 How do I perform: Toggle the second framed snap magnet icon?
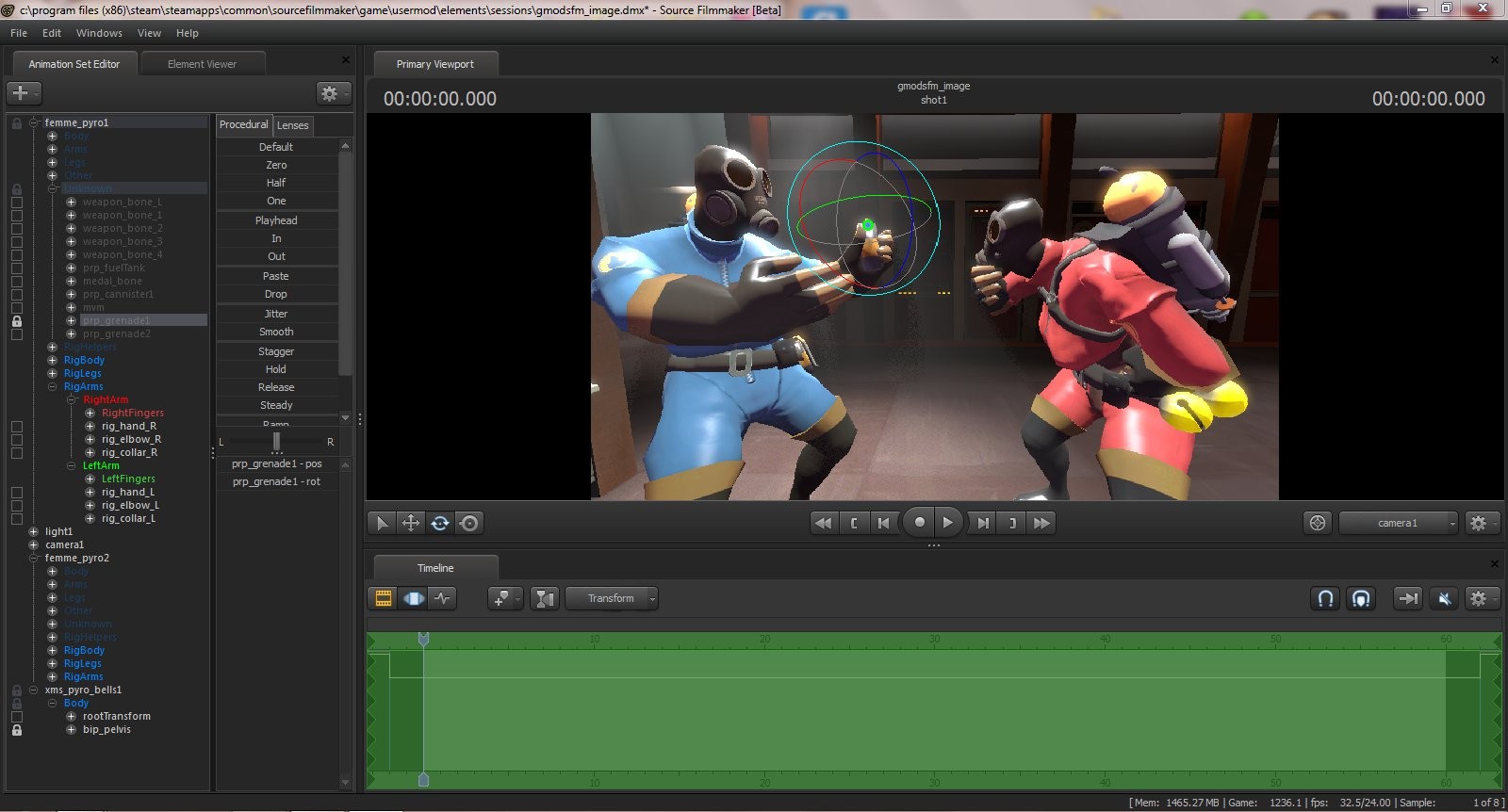coord(1361,598)
